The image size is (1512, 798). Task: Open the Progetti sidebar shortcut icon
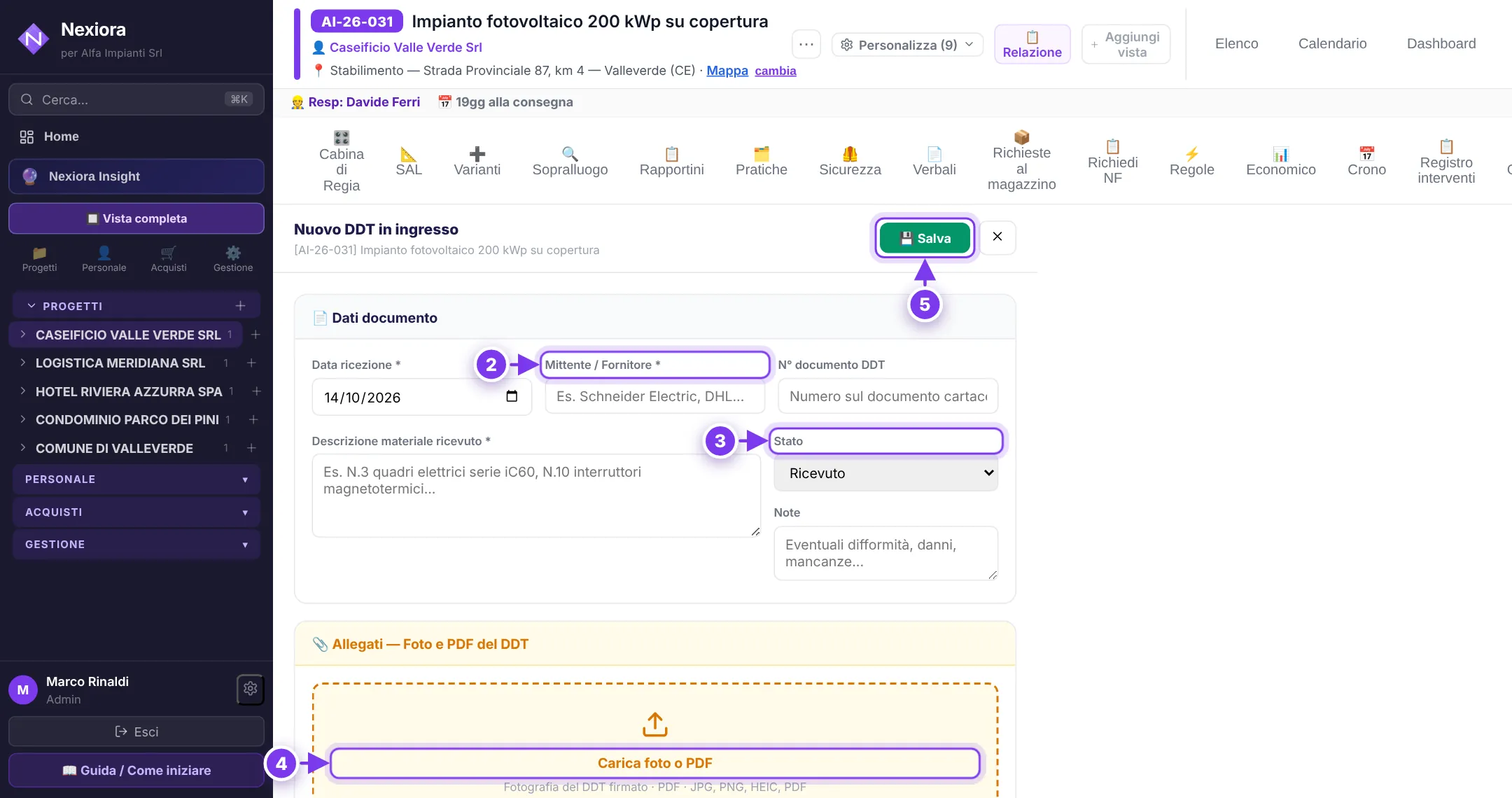(x=39, y=259)
